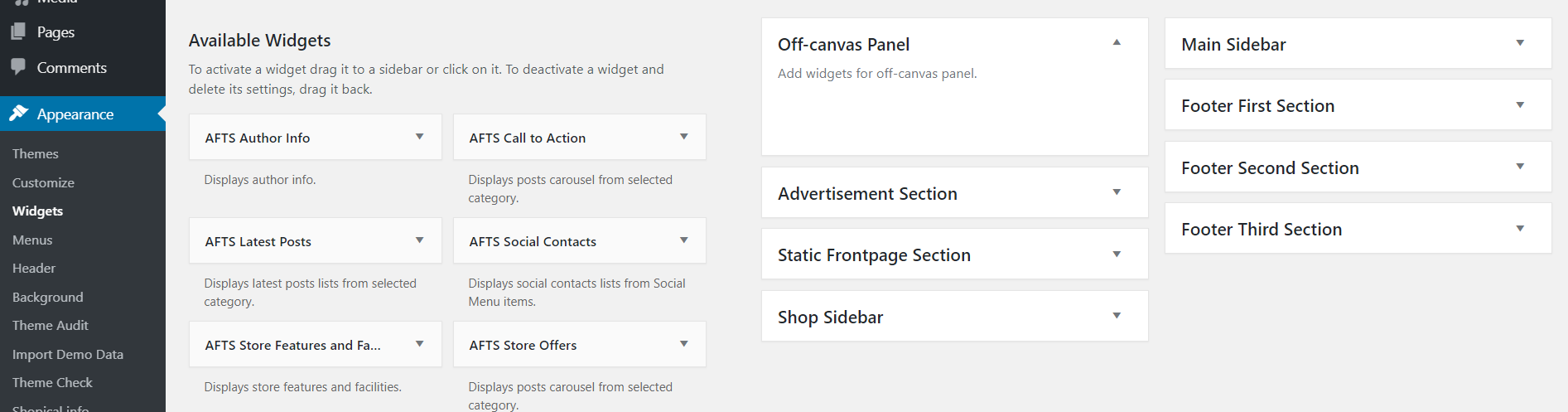The image size is (1568, 412).
Task: Open AFTS Store Features widget arrow
Action: (x=420, y=344)
